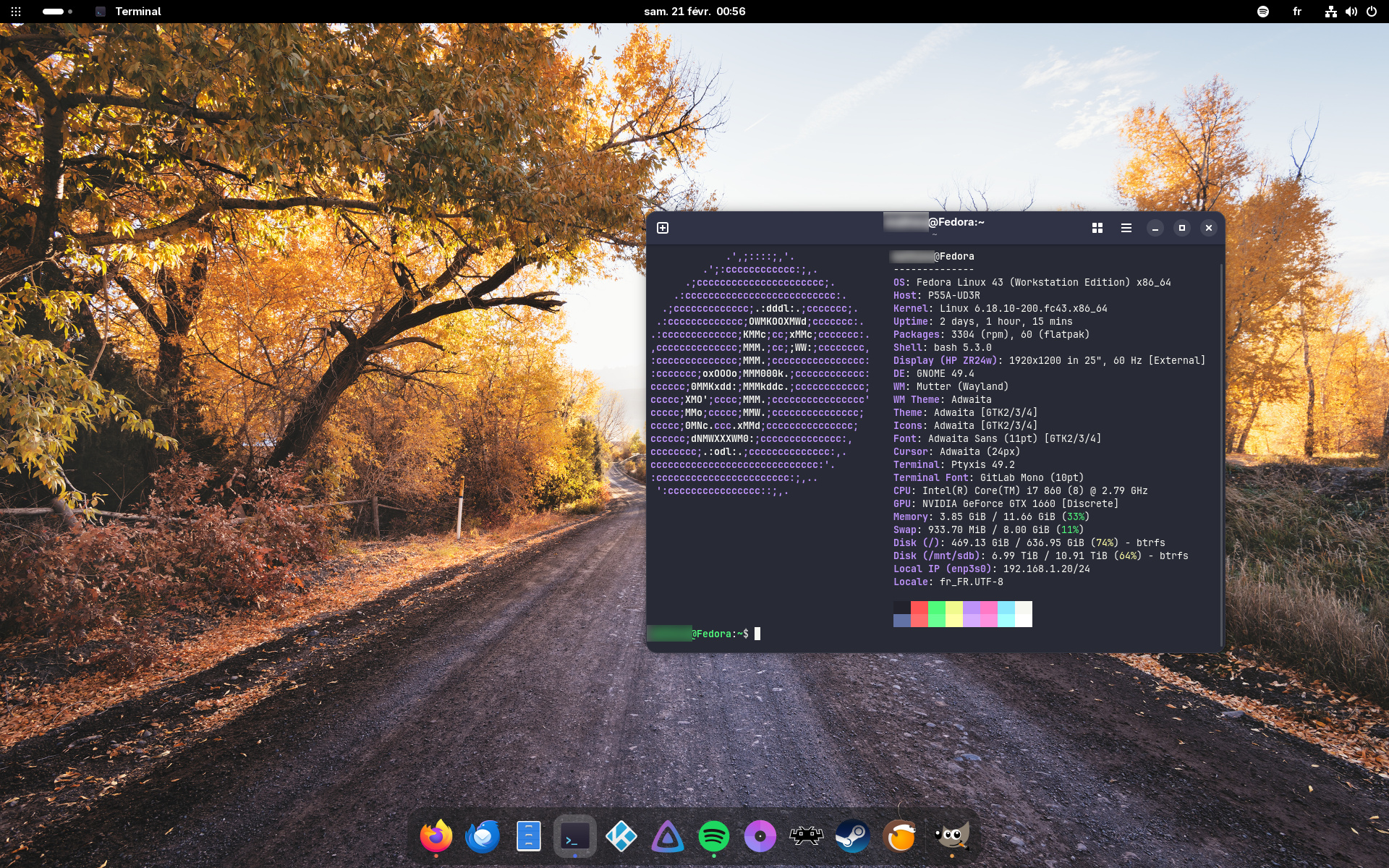Open the Files manager from the dock

(x=529, y=836)
